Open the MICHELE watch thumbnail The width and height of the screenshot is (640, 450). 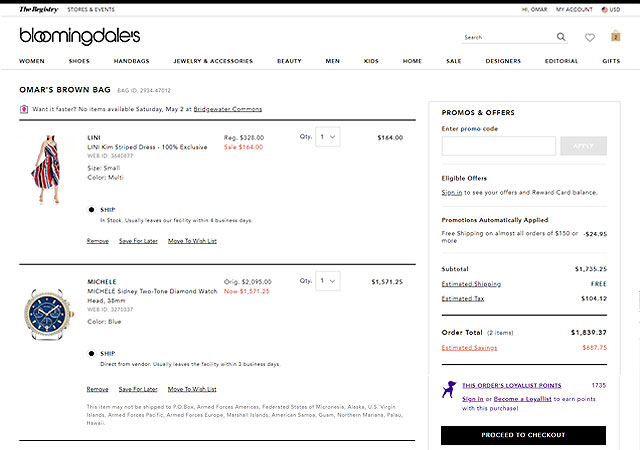(x=49, y=314)
